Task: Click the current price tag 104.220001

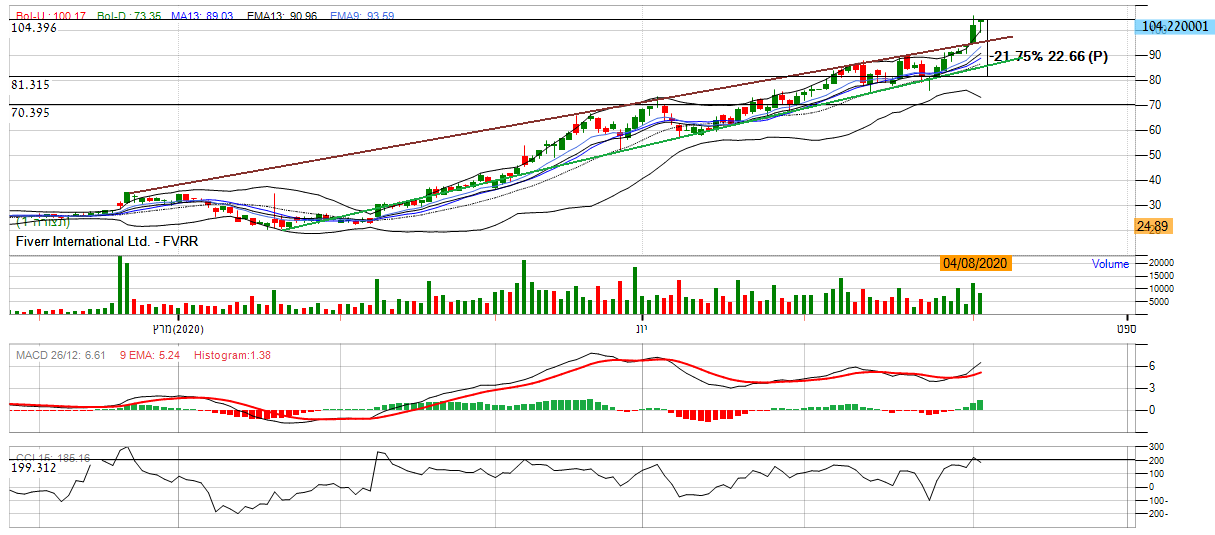Action: click(1174, 29)
